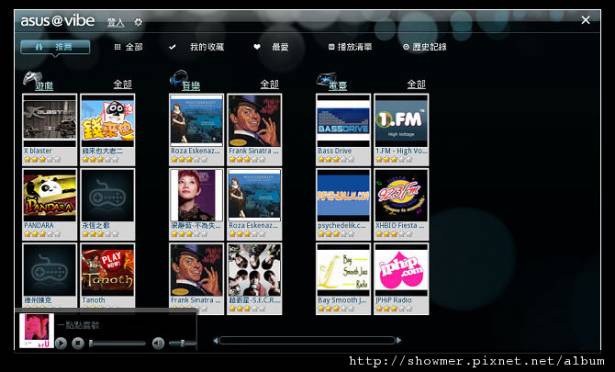Click the play button in the player
The height and width of the screenshot is (372, 615).
click(x=61, y=343)
